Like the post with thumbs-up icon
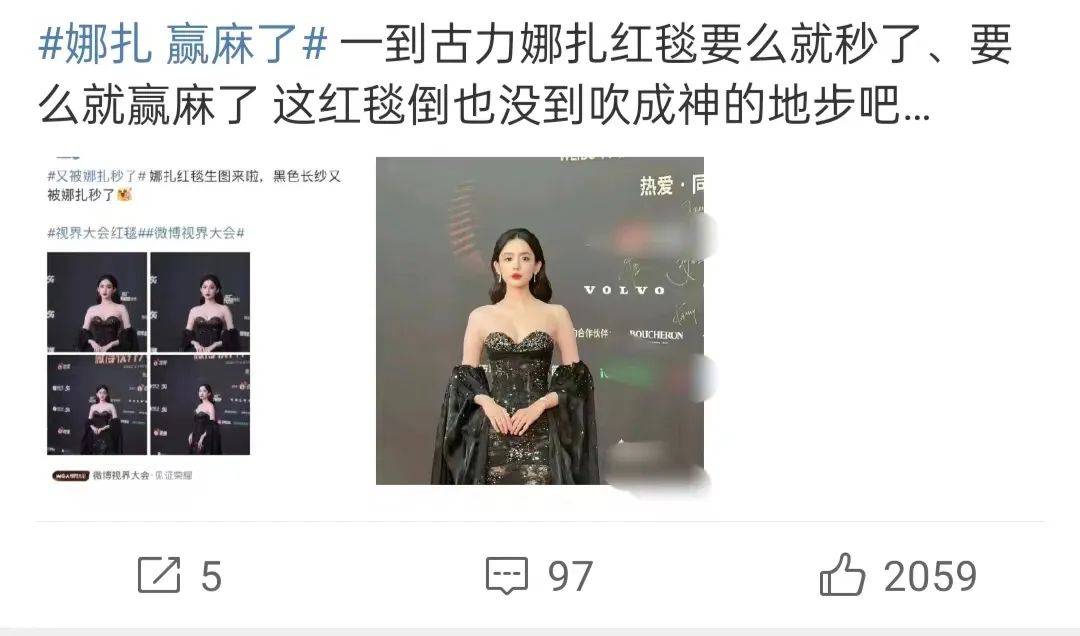 [x=842, y=574]
